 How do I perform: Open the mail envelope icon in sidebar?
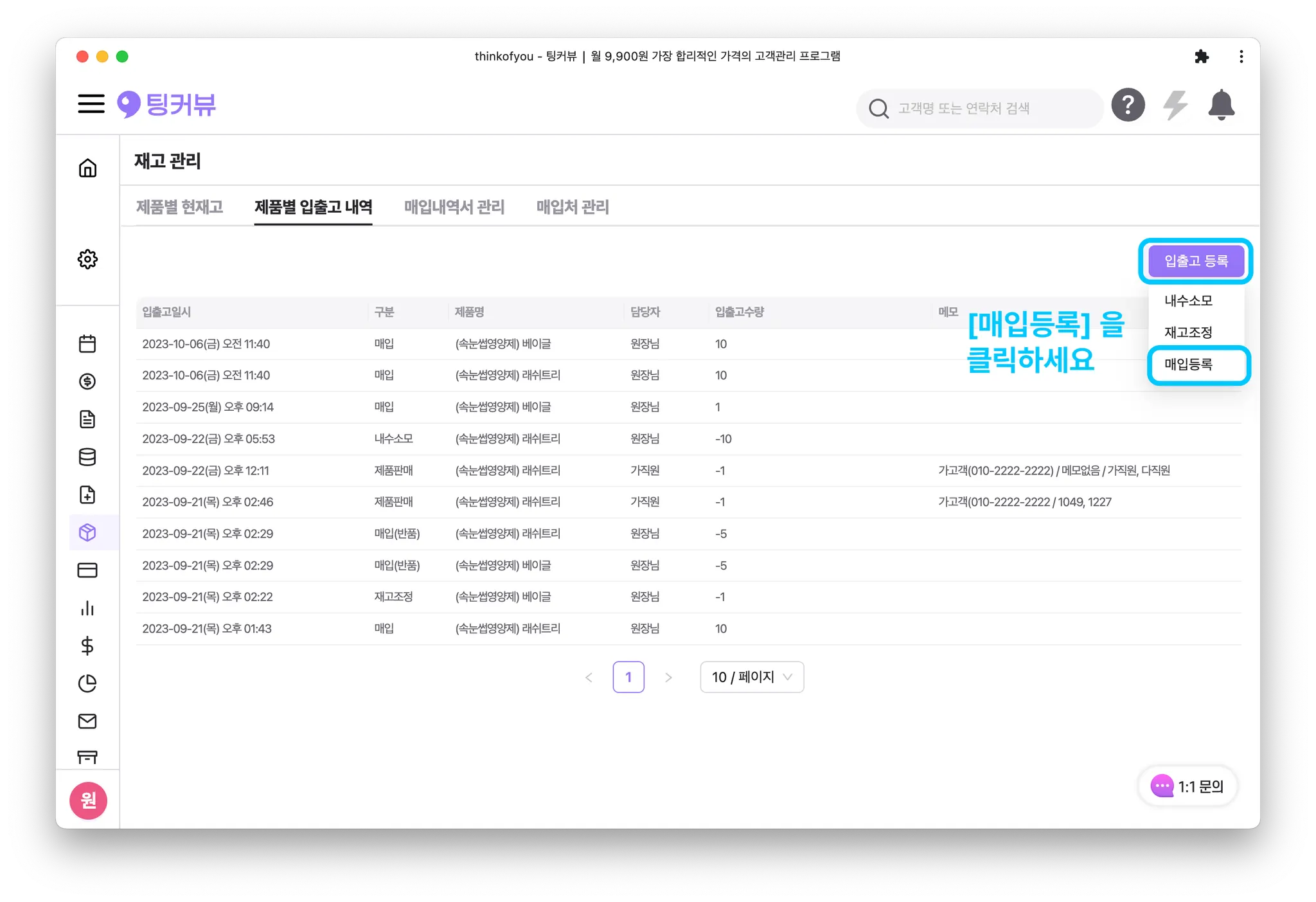pos(87,721)
